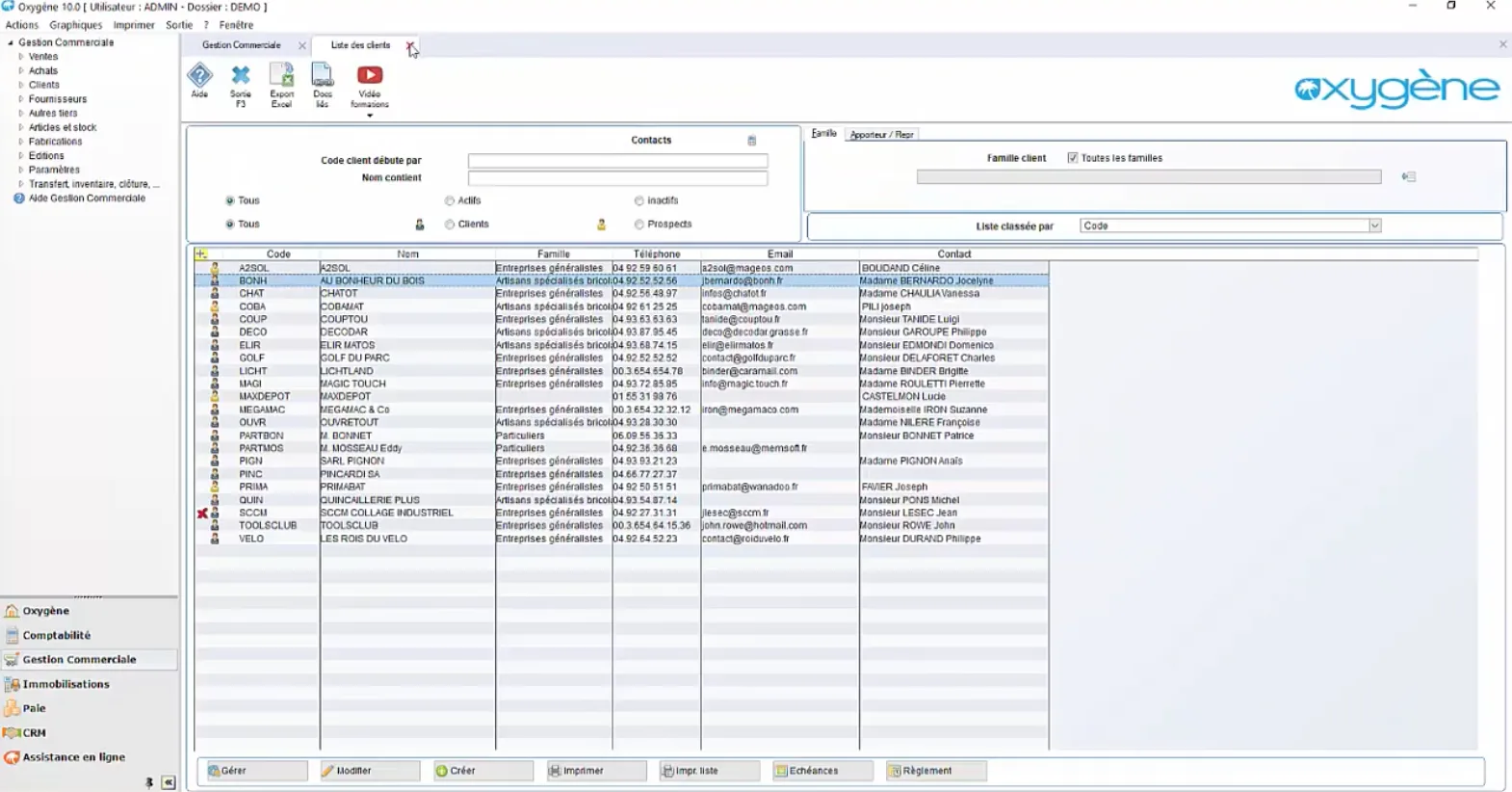The image size is (1512, 792).
Task: Click the Téléphone column header
Action: (x=657, y=254)
